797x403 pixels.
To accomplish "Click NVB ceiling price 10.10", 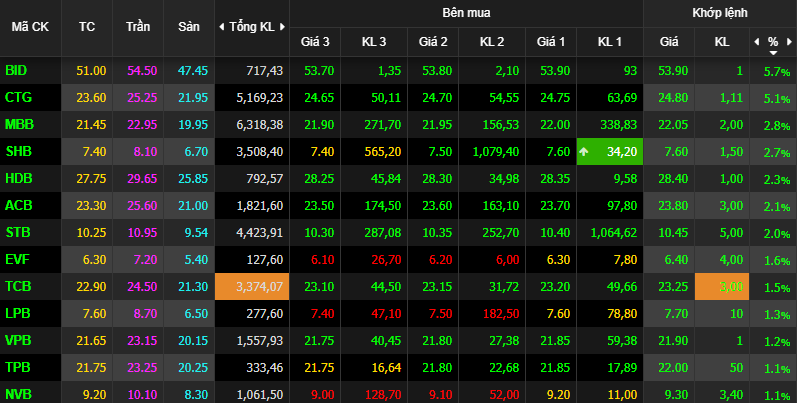I will click(x=142, y=394).
